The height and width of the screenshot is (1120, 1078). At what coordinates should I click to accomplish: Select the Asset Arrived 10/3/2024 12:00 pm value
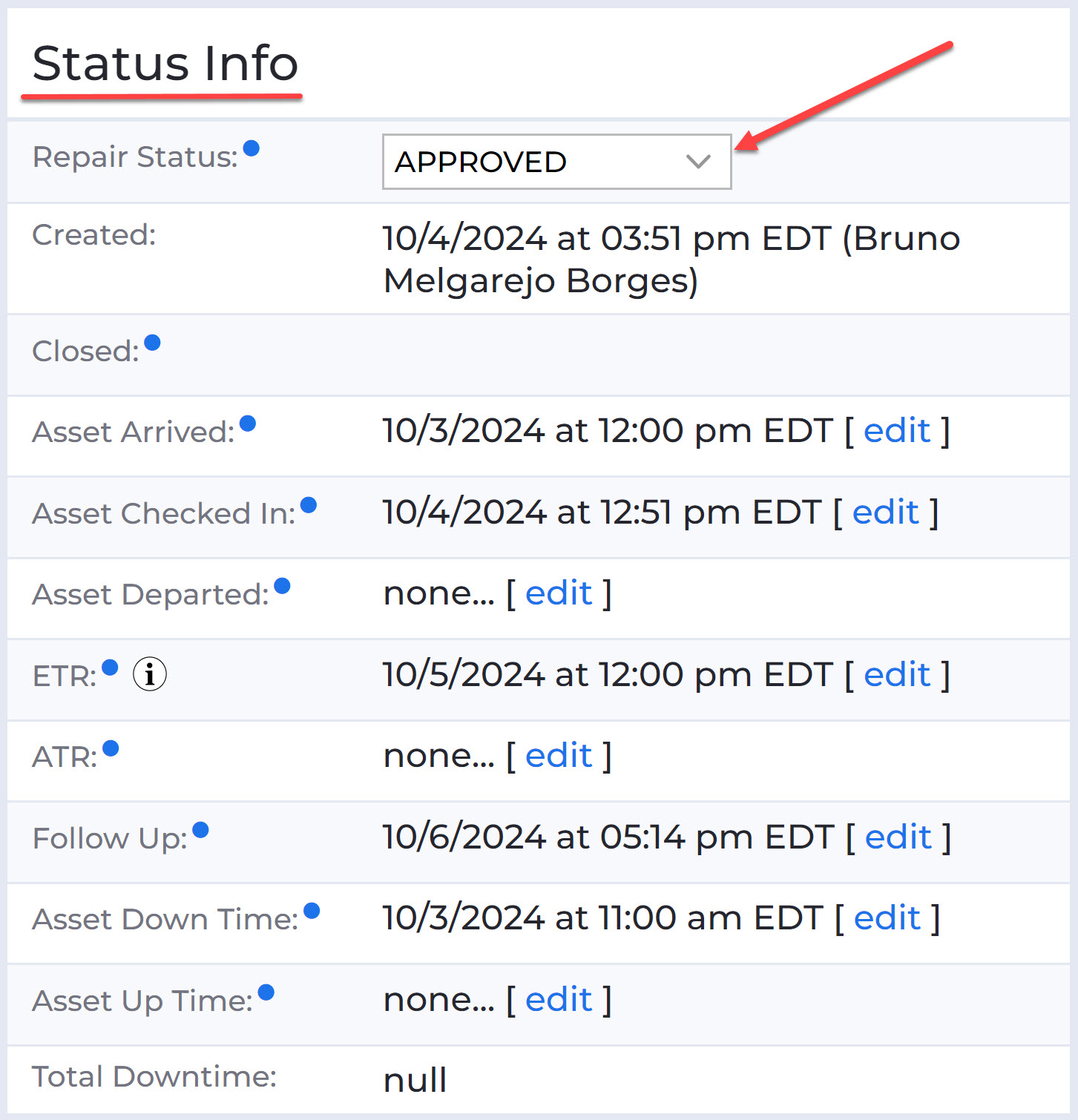click(608, 430)
